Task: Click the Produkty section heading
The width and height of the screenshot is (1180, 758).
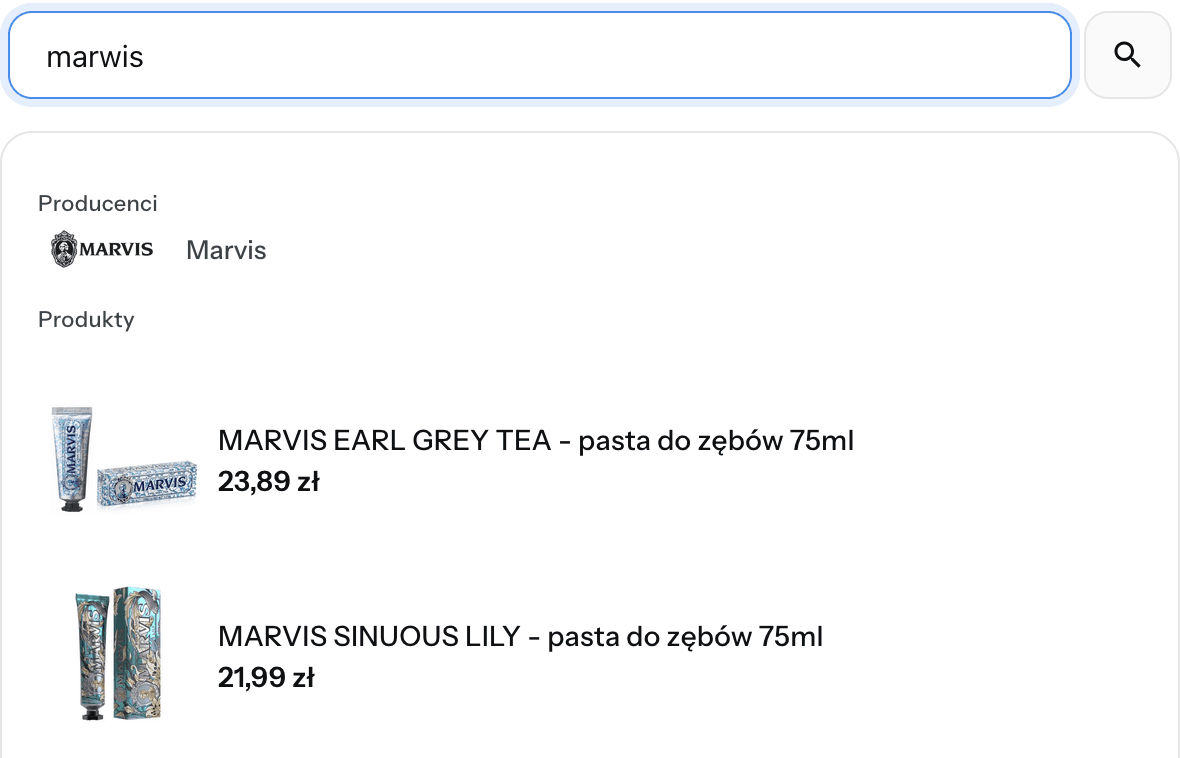Action: [x=86, y=319]
